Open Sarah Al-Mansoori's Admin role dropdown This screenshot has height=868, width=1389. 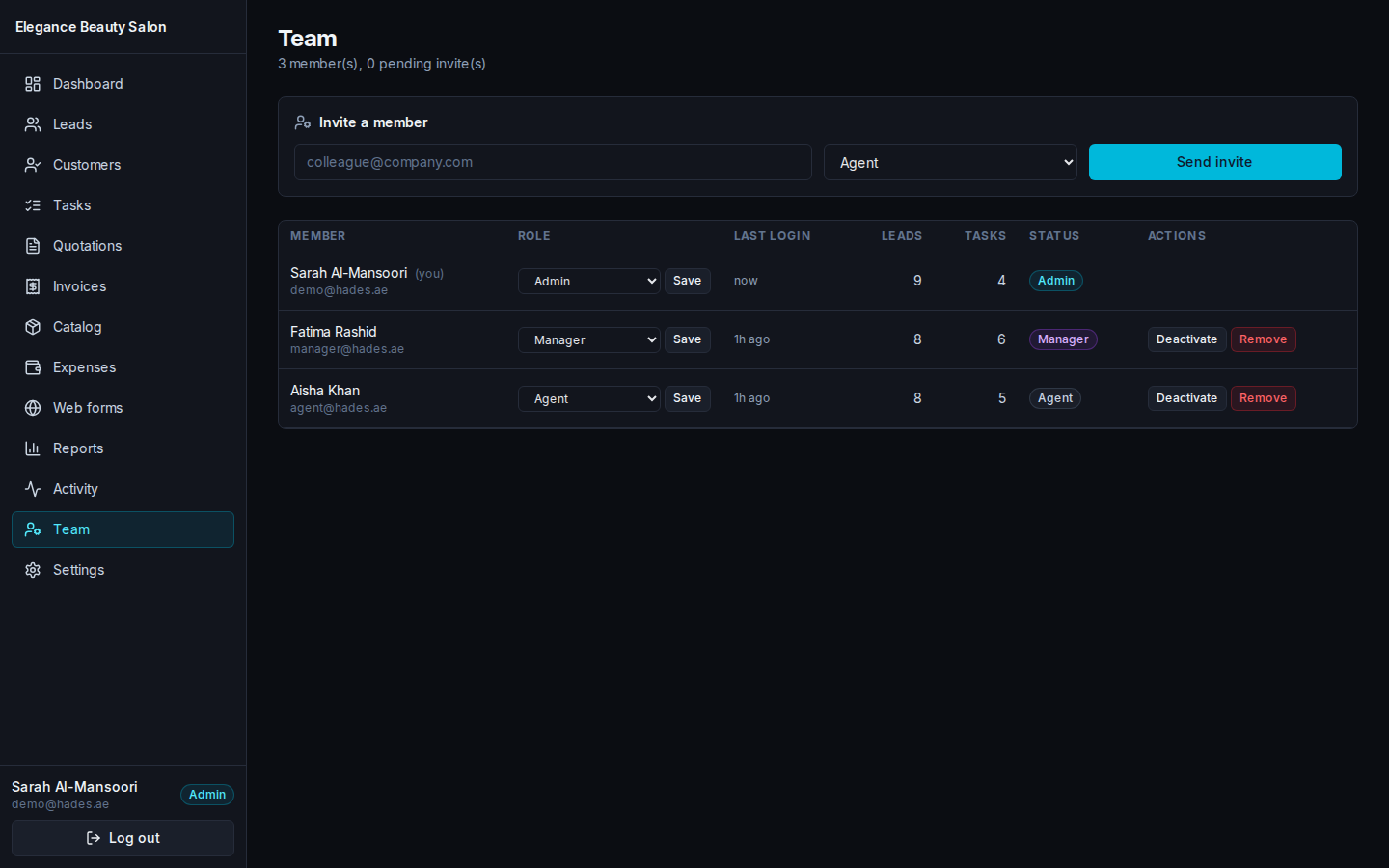pyautogui.click(x=588, y=281)
